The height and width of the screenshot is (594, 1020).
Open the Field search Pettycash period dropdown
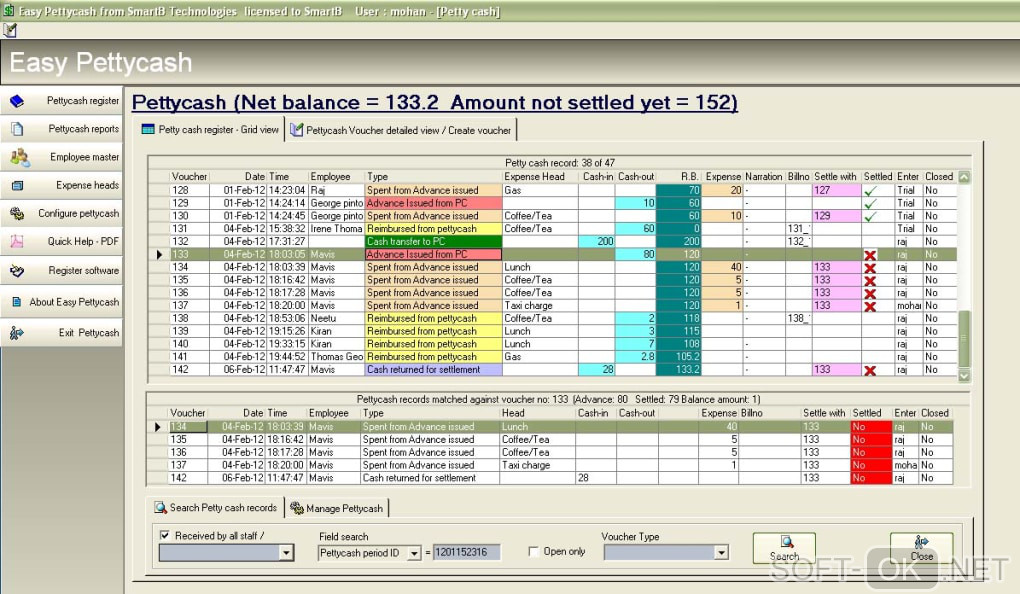(414, 553)
